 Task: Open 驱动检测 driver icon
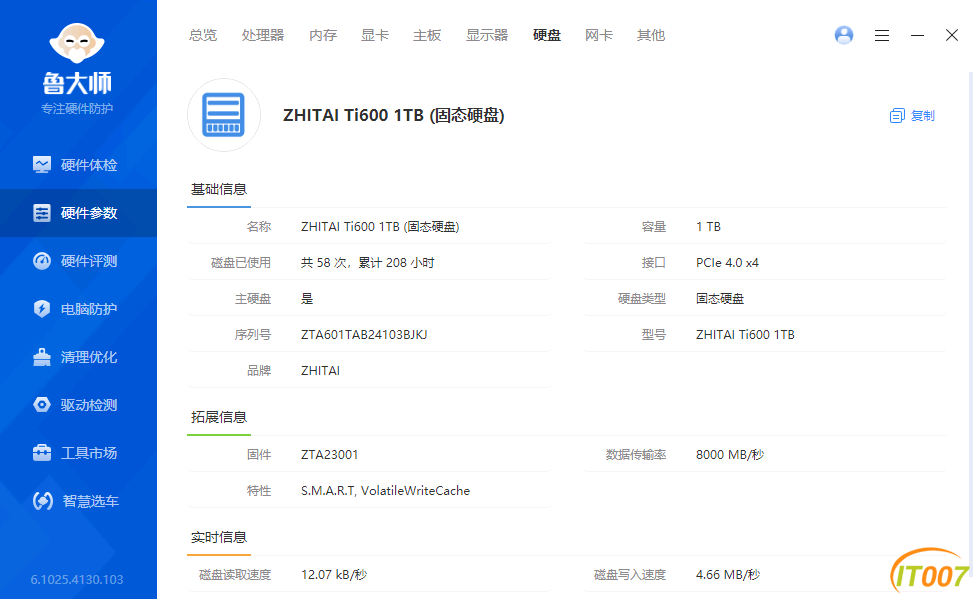pyautogui.click(x=42, y=404)
